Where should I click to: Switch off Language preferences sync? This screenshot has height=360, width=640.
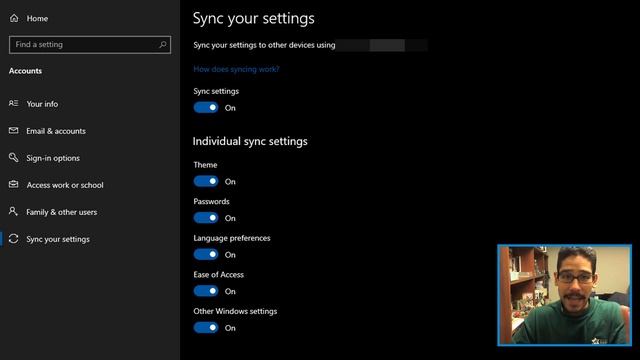pos(206,255)
